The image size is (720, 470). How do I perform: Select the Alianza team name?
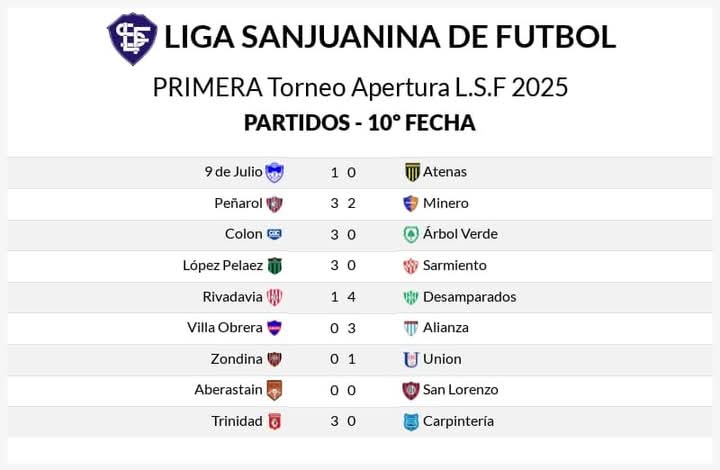click(446, 328)
